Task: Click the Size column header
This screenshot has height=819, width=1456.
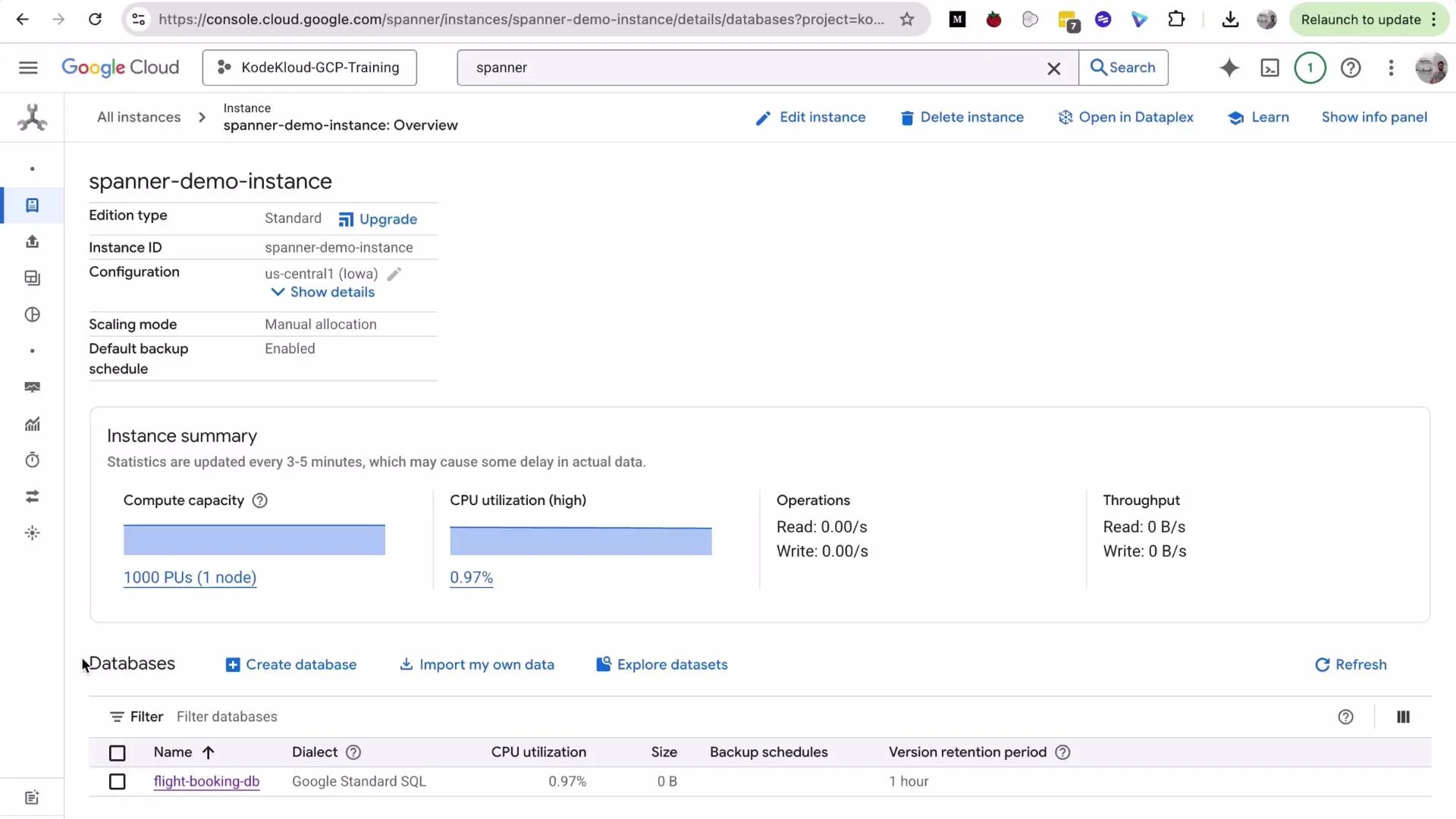Action: (x=664, y=752)
